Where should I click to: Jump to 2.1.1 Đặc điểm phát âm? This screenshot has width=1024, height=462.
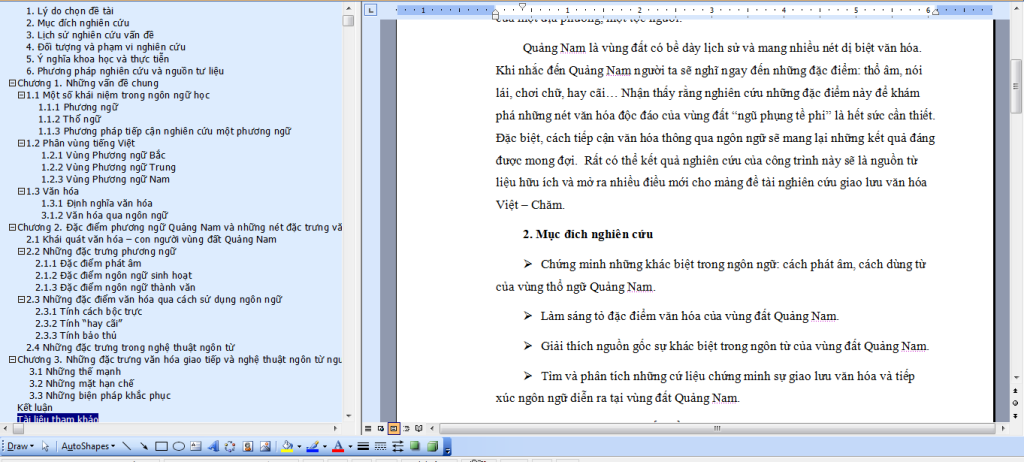click(77, 263)
